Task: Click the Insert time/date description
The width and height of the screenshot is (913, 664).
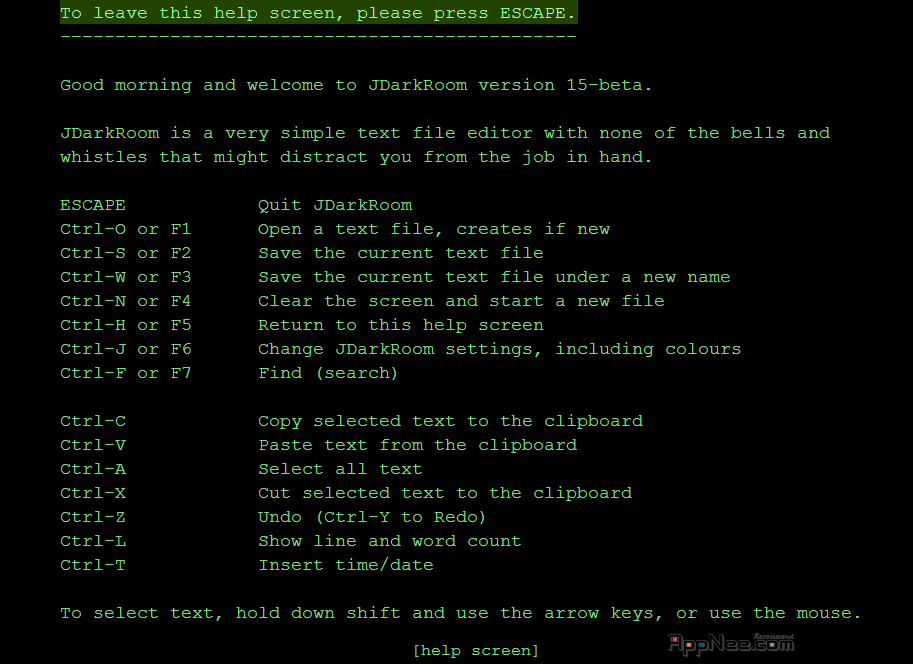Action: click(346, 565)
